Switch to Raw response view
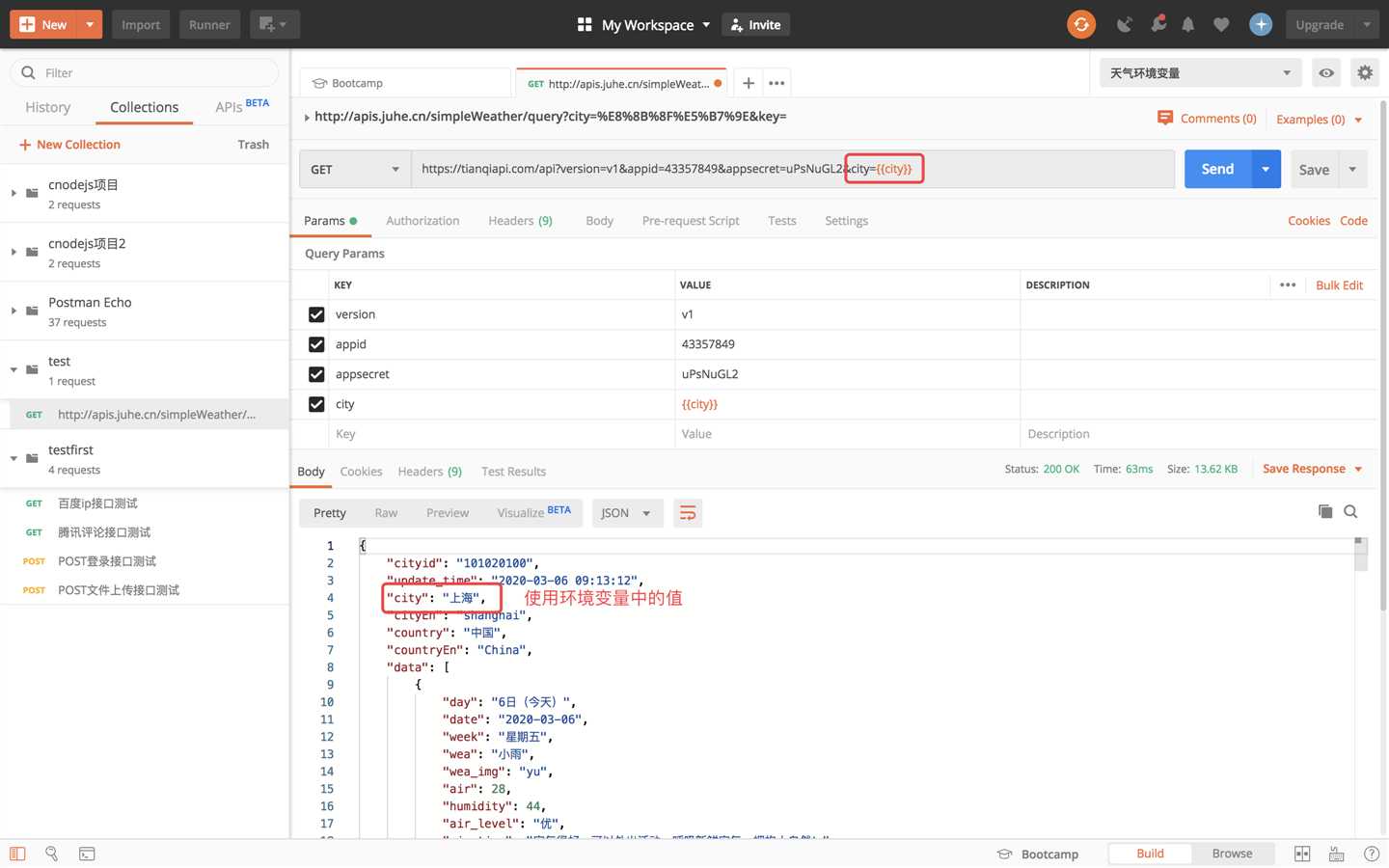Screen dimensions: 1389x868 tap(386, 513)
